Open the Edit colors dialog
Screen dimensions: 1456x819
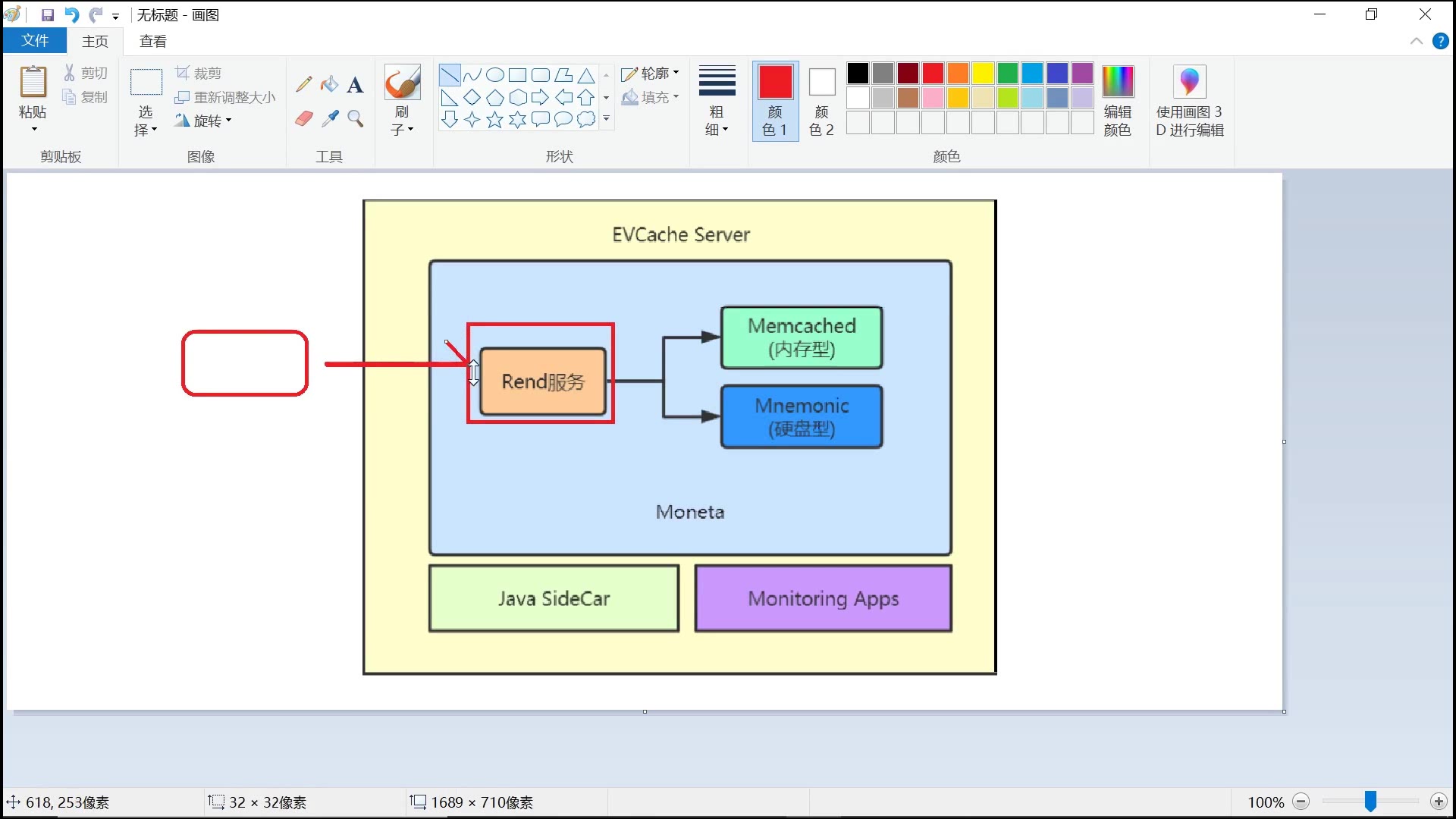(x=1118, y=100)
